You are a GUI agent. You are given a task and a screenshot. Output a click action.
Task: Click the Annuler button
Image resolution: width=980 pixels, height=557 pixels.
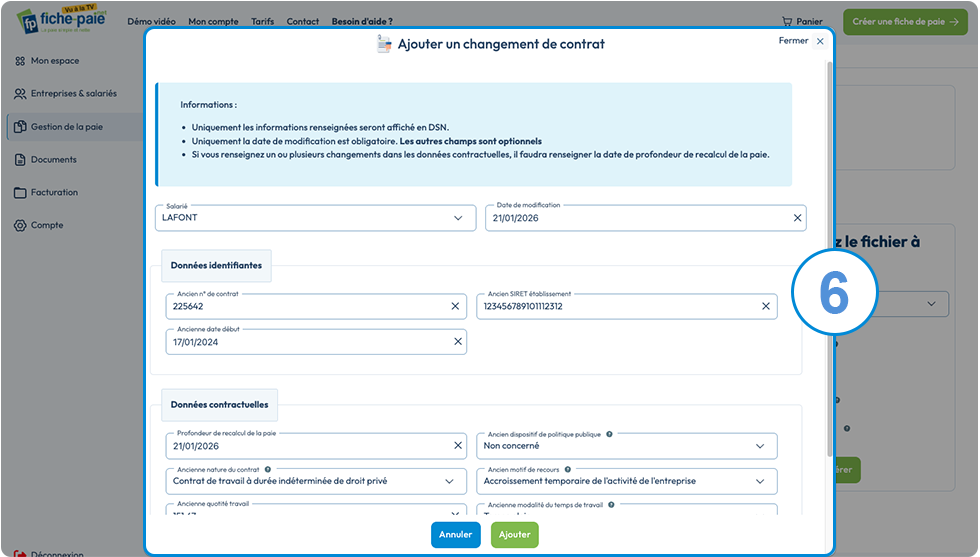pyautogui.click(x=456, y=534)
